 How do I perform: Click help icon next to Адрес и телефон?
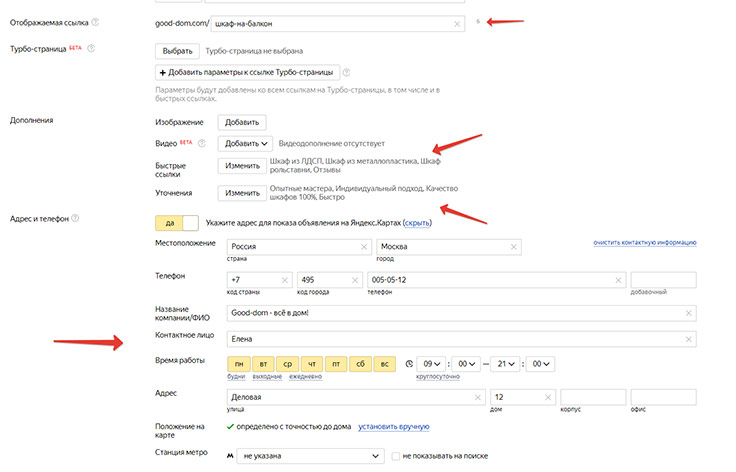coord(75,219)
